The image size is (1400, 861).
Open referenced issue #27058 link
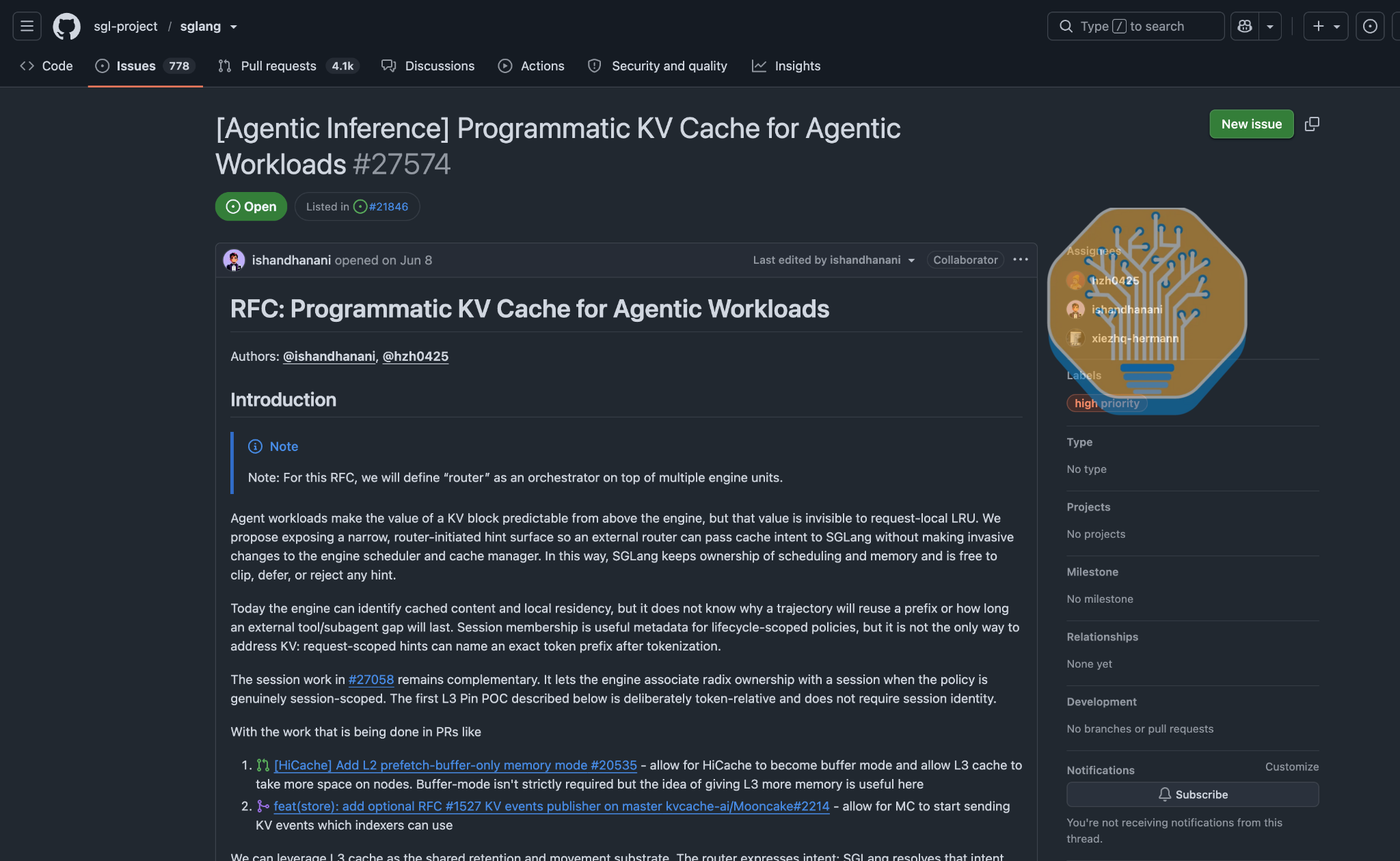(x=371, y=679)
